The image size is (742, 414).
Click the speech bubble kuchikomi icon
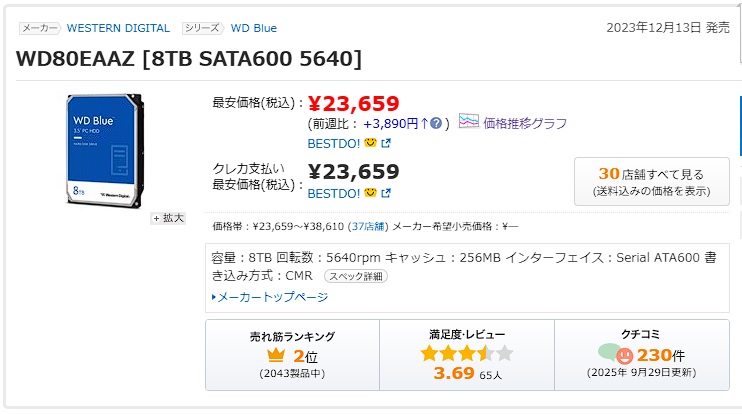615,354
